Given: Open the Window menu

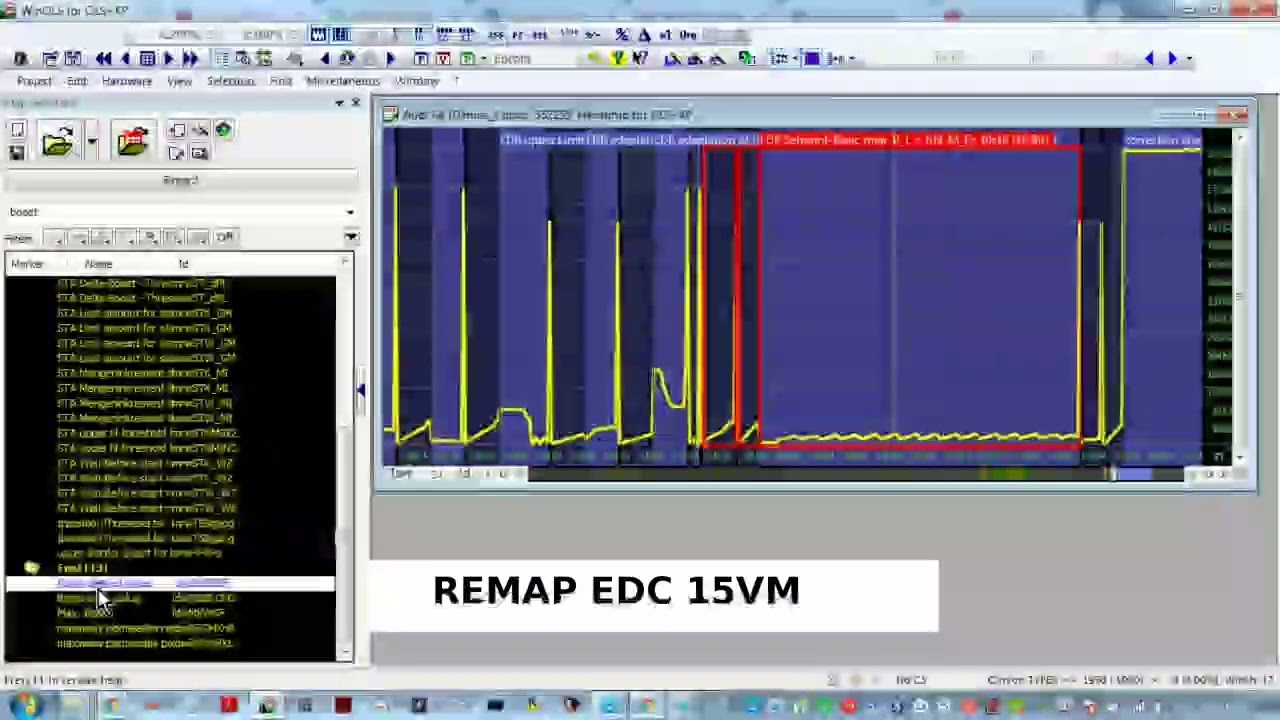Looking at the screenshot, I should (x=417, y=81).
